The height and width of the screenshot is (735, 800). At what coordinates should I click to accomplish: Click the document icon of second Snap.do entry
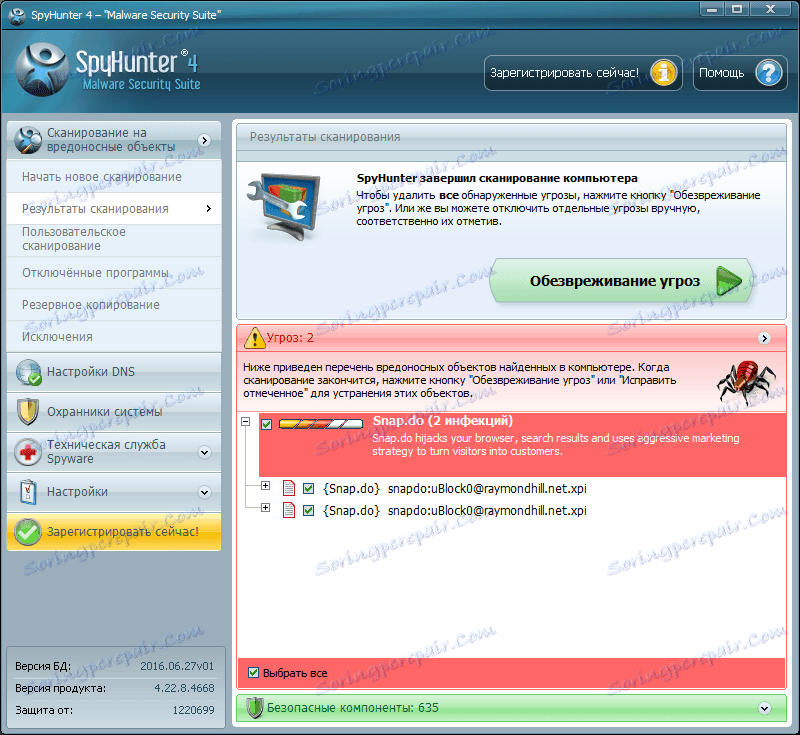289,510
